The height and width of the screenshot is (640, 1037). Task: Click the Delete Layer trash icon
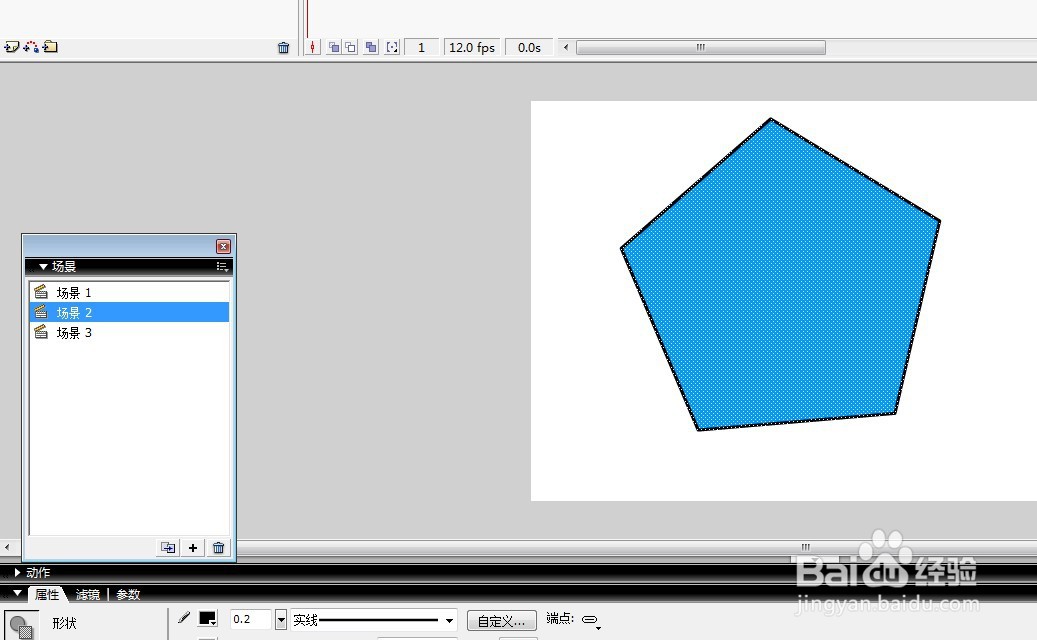point(283,48)
